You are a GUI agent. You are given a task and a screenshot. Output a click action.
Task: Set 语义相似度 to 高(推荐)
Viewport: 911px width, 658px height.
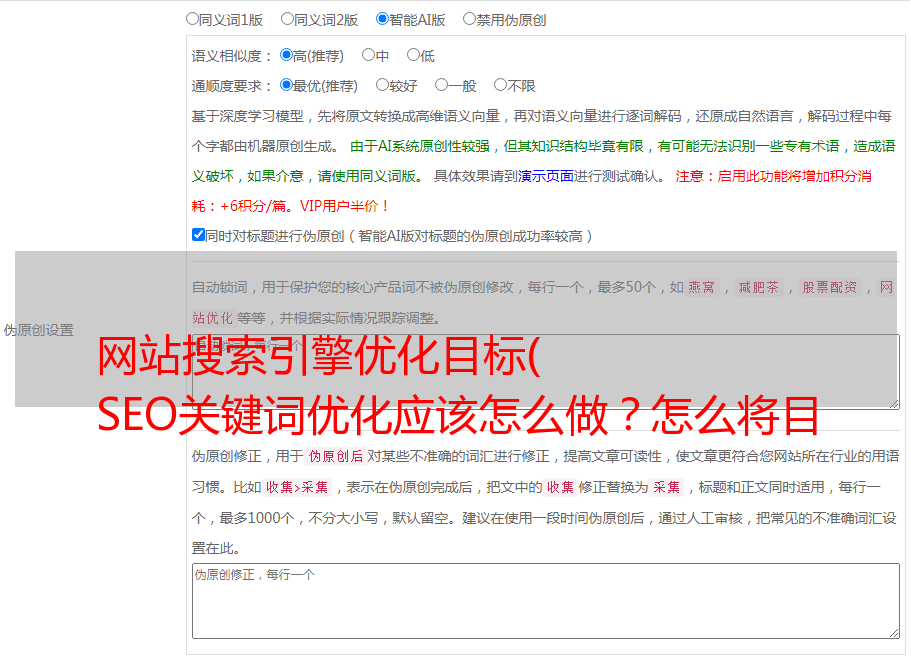(286, 55)
